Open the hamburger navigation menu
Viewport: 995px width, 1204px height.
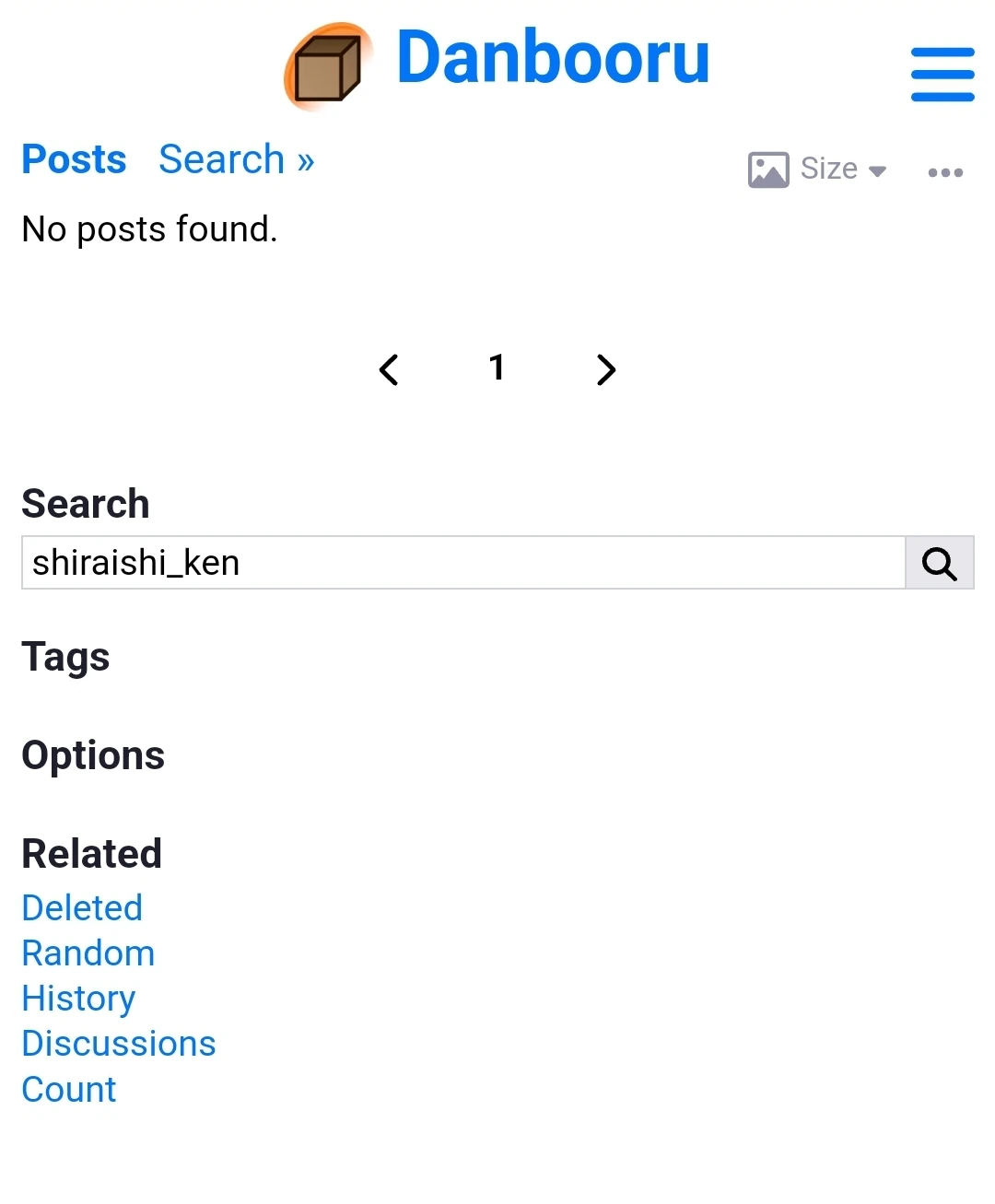coord(942,74)
